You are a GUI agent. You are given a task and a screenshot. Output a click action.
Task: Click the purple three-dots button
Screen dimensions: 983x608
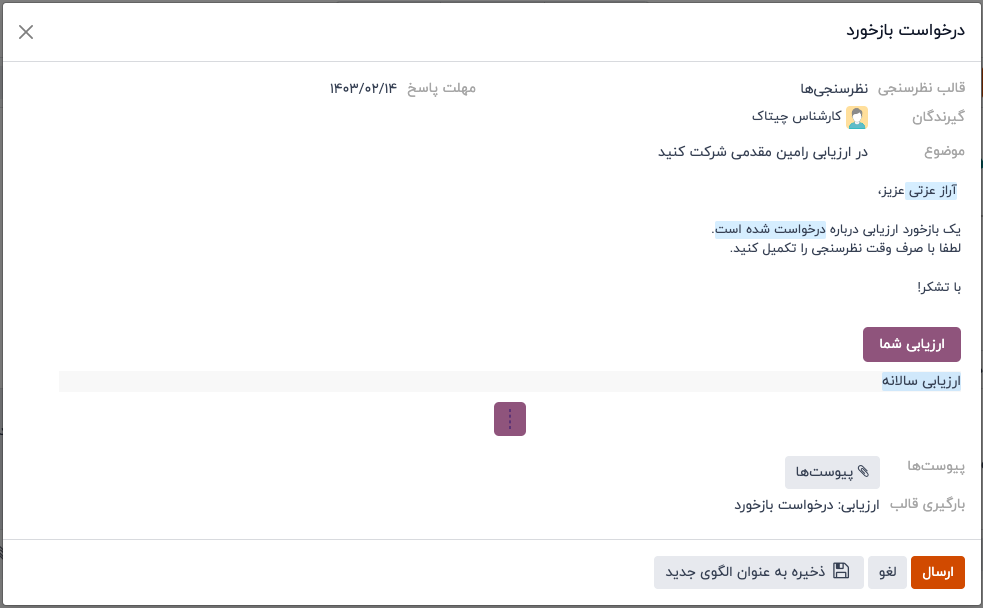coord(510,419)
